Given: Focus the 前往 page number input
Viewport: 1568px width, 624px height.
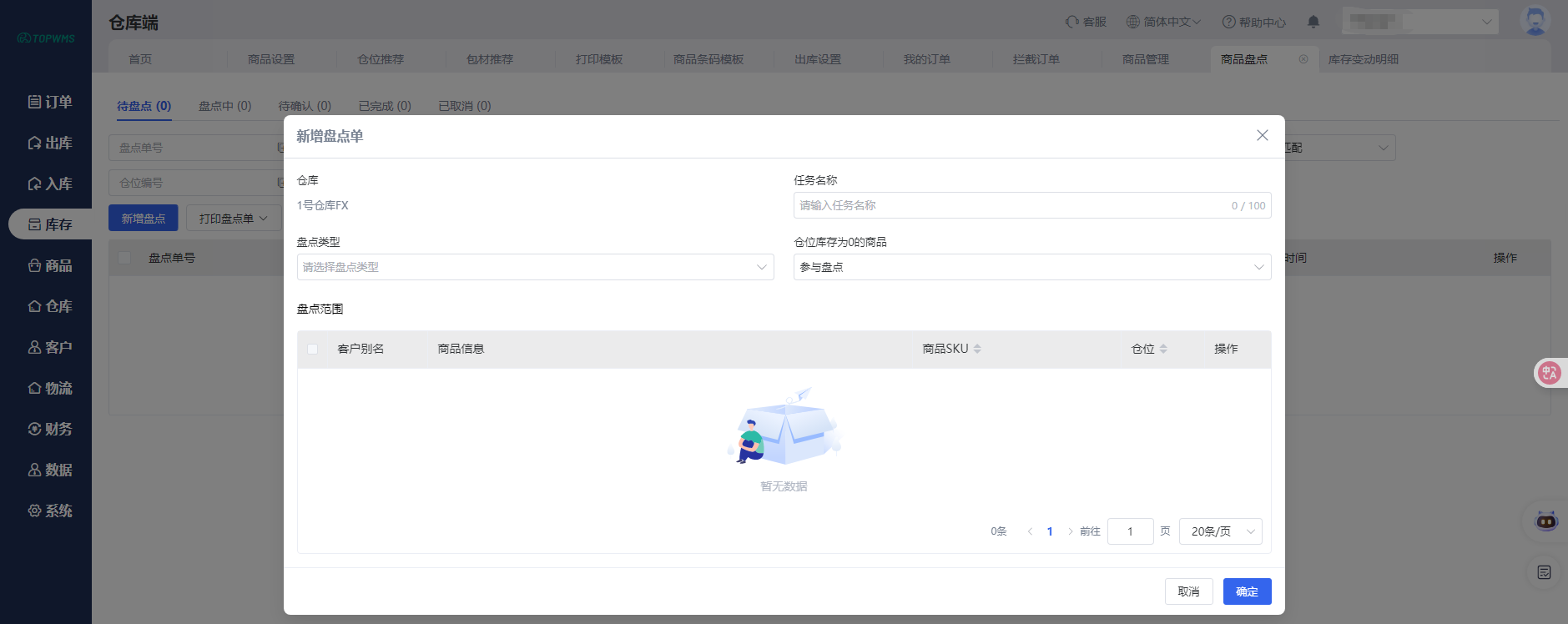Looking at the screenshot, I should point(1130,531).
